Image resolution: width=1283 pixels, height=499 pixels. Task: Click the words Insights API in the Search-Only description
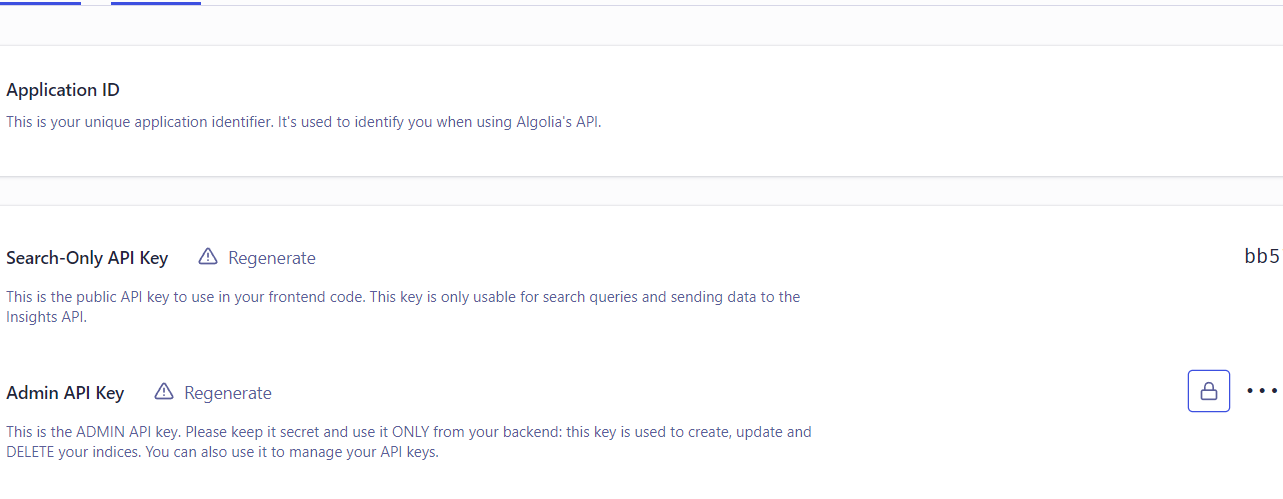click(x=47, y=317)
